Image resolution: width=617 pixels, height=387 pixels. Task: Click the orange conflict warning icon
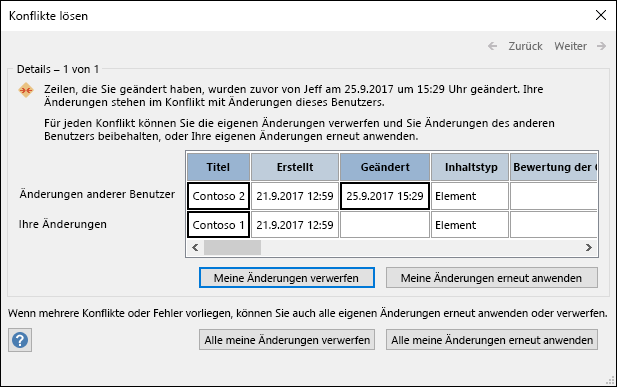26,90
